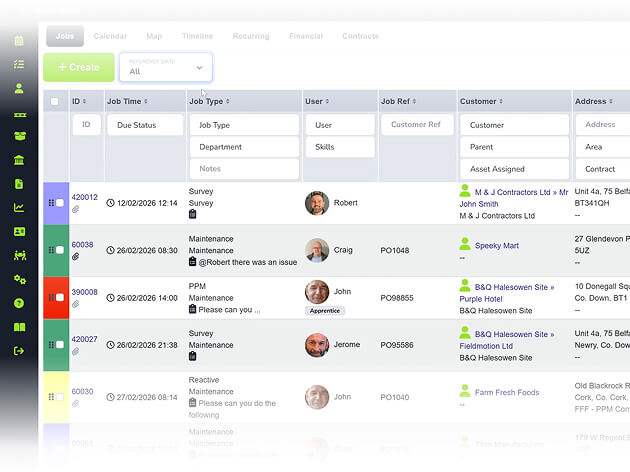This screenshot has width=630, height=472.
Task: Open the document icon in sidebar
Action: point(19,184)
